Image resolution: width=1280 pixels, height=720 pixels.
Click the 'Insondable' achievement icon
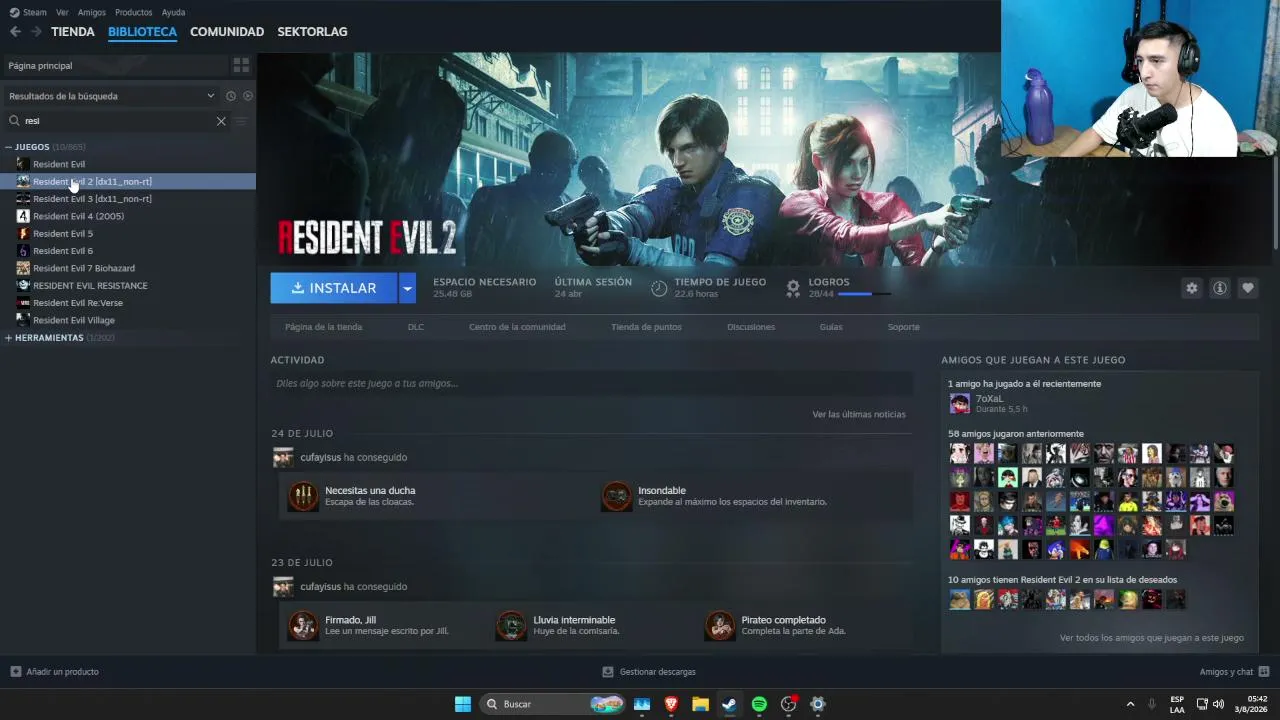(617, 496)
